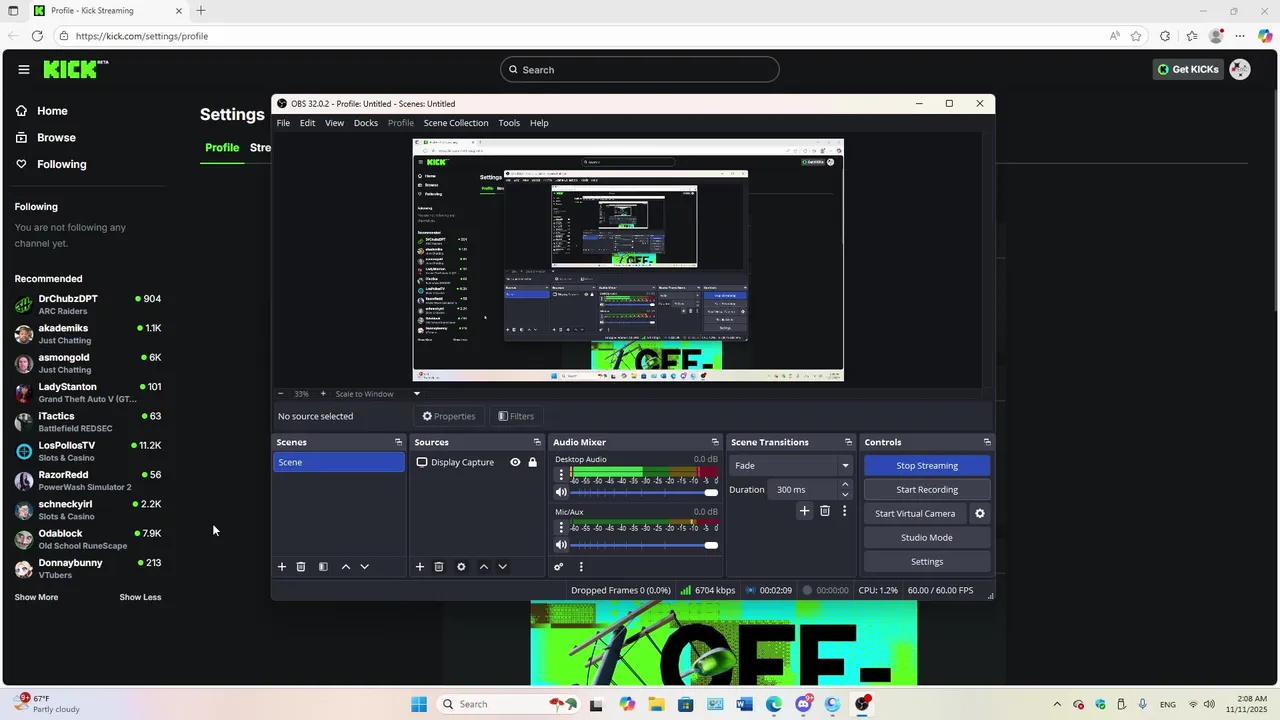This screenshot has height=720, width=1280.
Task: Add a new scene with plus icon
Action: (x=282, y=567)
